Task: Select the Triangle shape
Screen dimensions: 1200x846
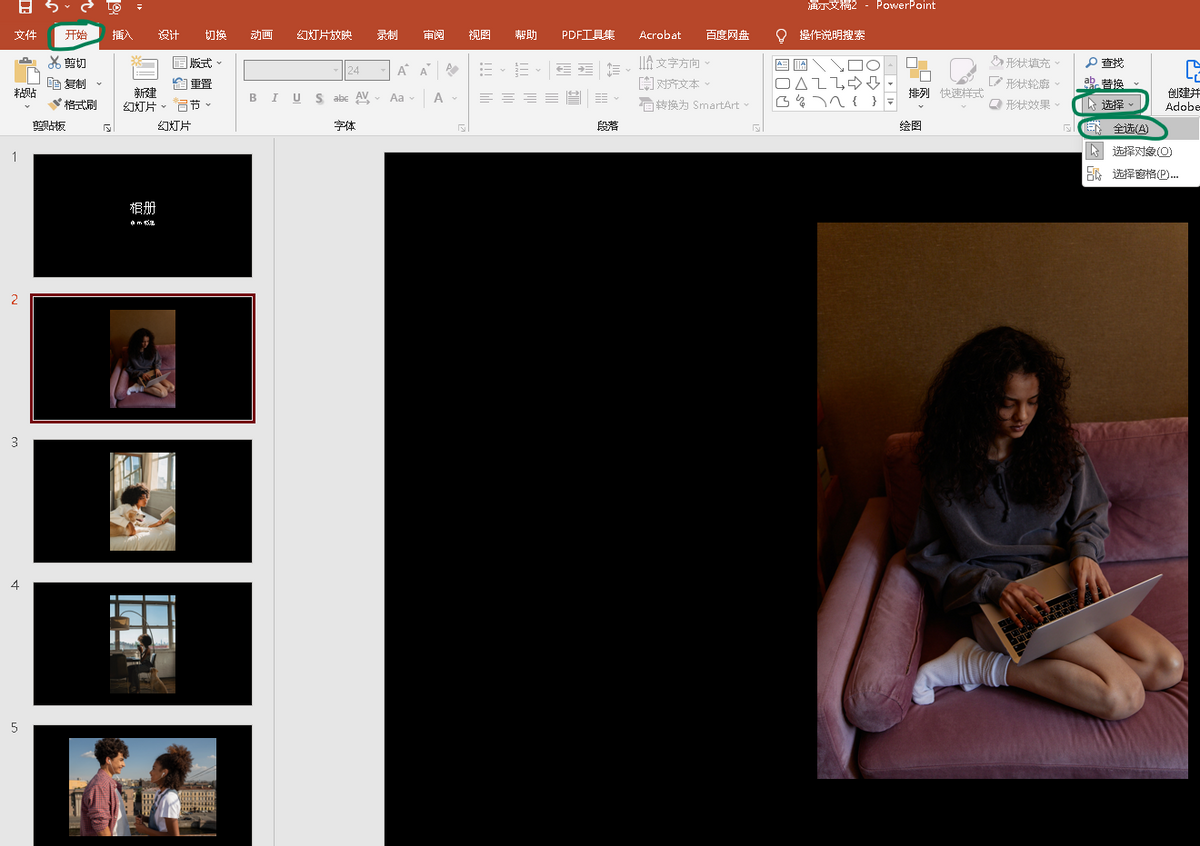Action: click(x=801, y=83)
